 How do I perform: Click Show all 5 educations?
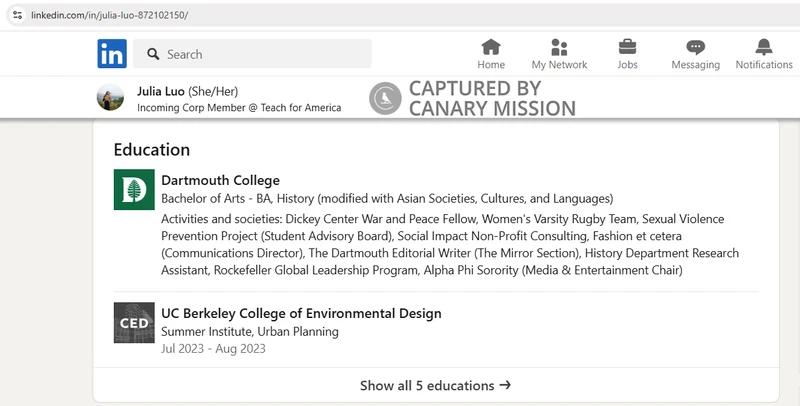435,386
